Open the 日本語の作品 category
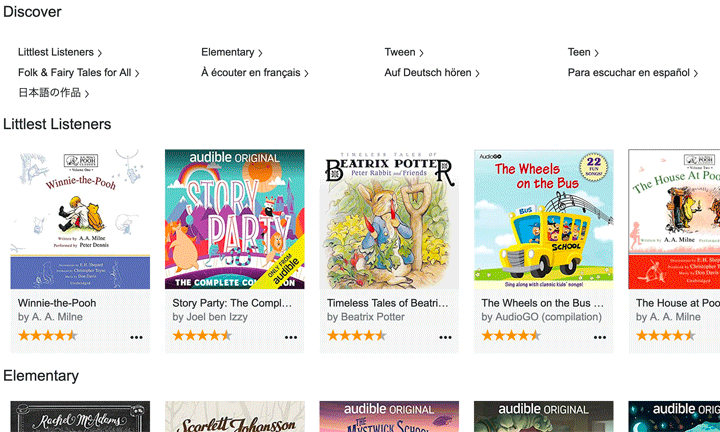 (53, 93)
